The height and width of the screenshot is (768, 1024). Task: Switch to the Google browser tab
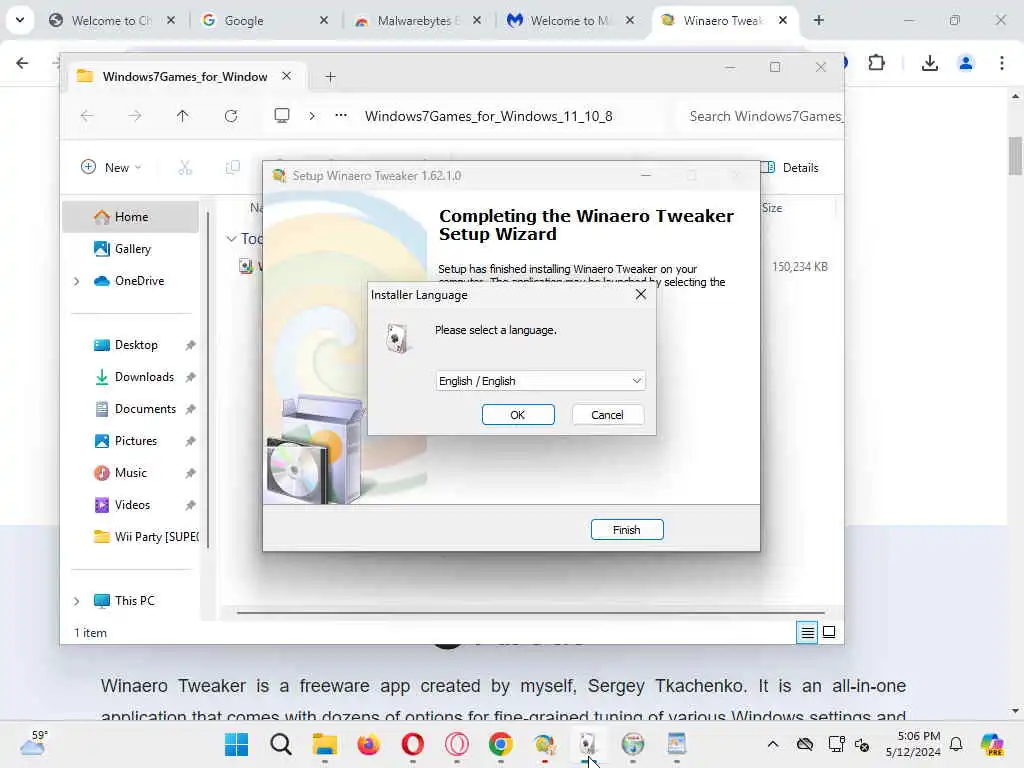[264, 20]
